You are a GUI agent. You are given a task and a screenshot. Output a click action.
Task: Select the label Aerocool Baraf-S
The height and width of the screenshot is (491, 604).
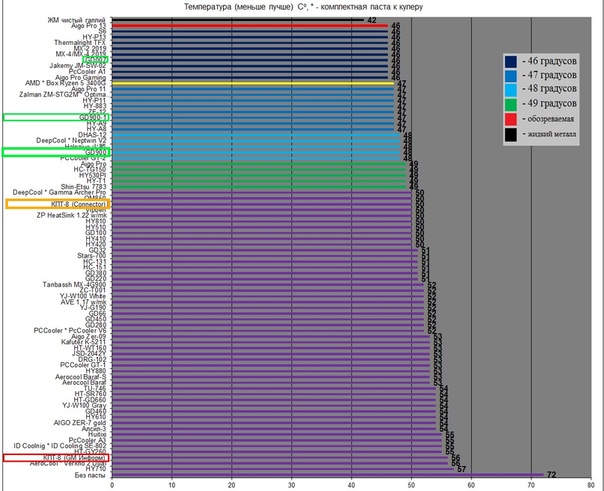point(81,377)
